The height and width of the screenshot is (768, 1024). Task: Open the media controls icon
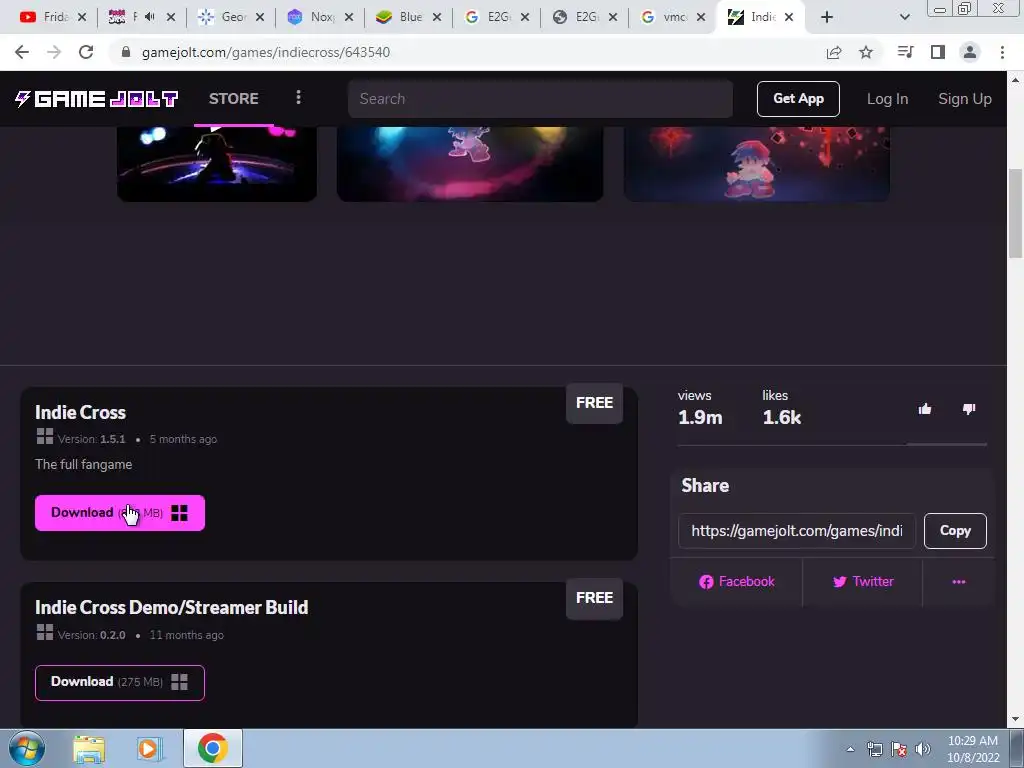point(905,52)
